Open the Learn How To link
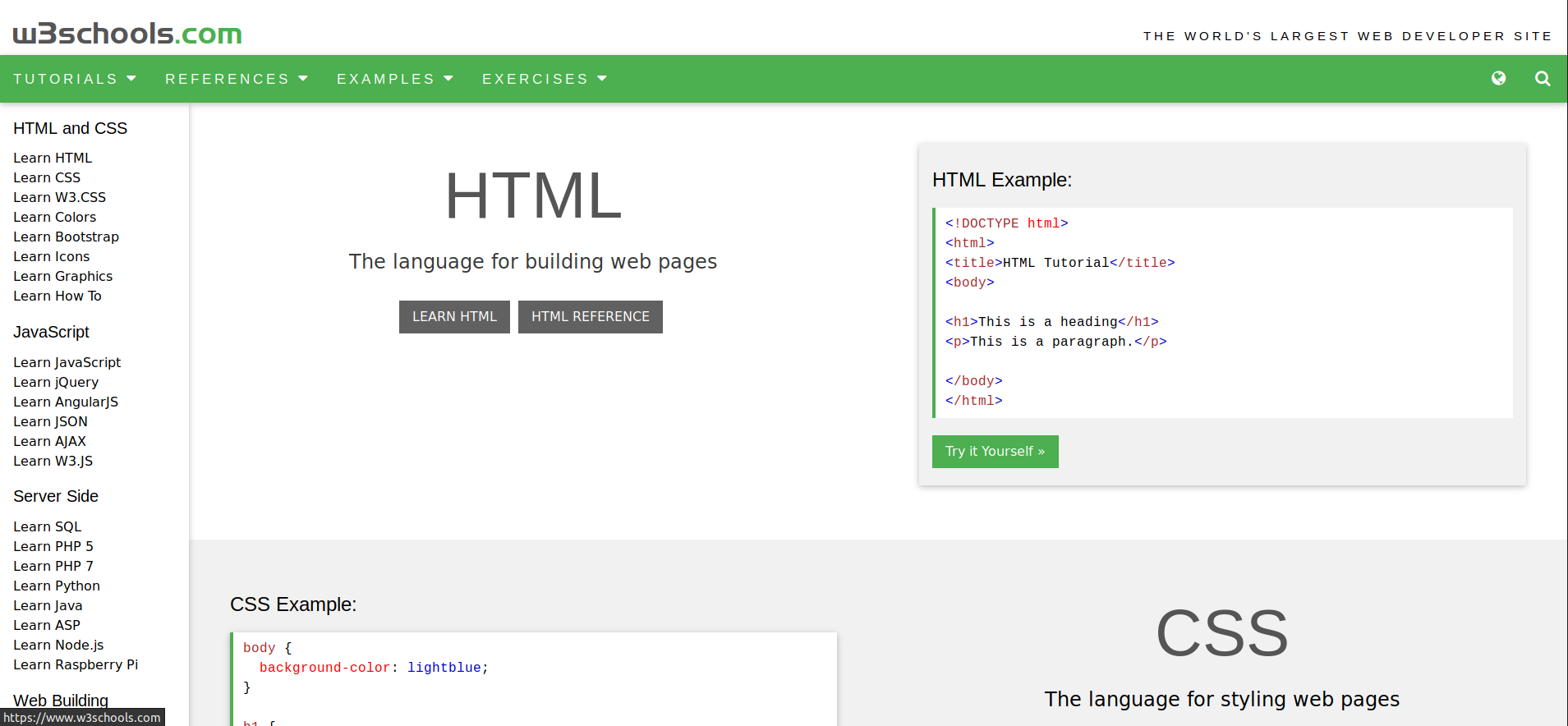Viewport: 1568px width, 726px height. (57, 296)
